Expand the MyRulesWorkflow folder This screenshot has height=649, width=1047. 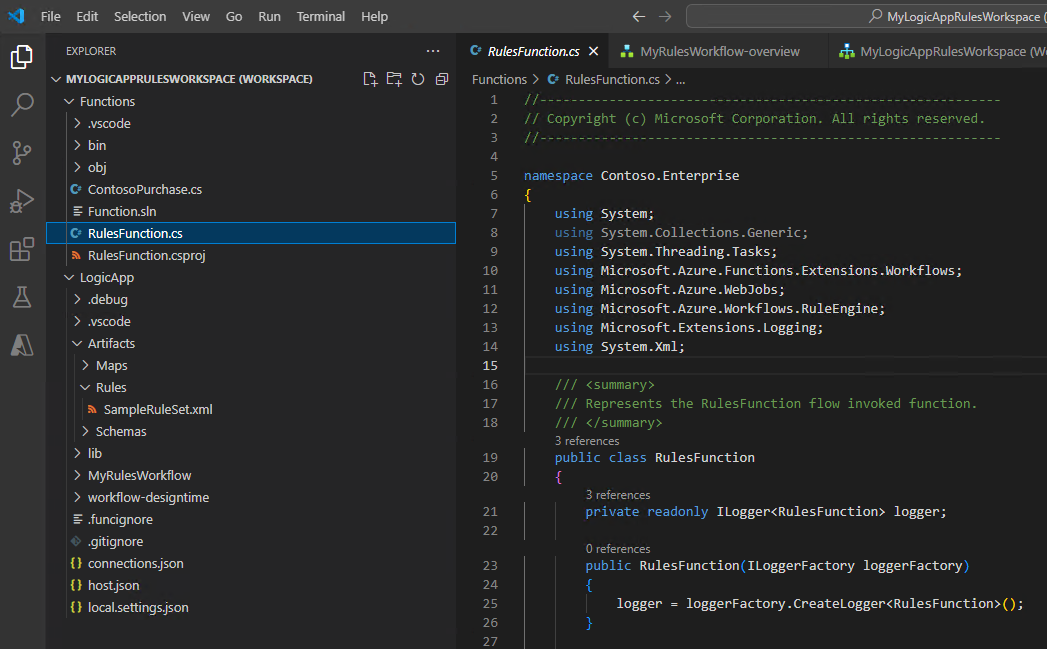point(138,475)
